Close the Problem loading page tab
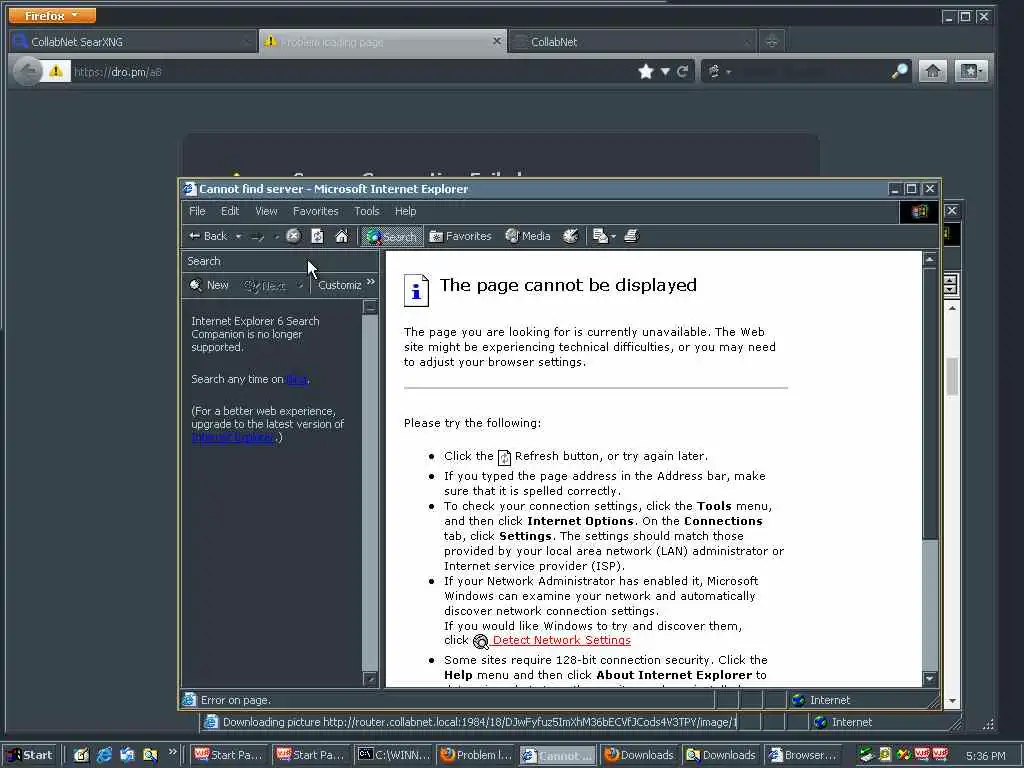Viewport: 1024px width, 768px height. pos(496,41)
